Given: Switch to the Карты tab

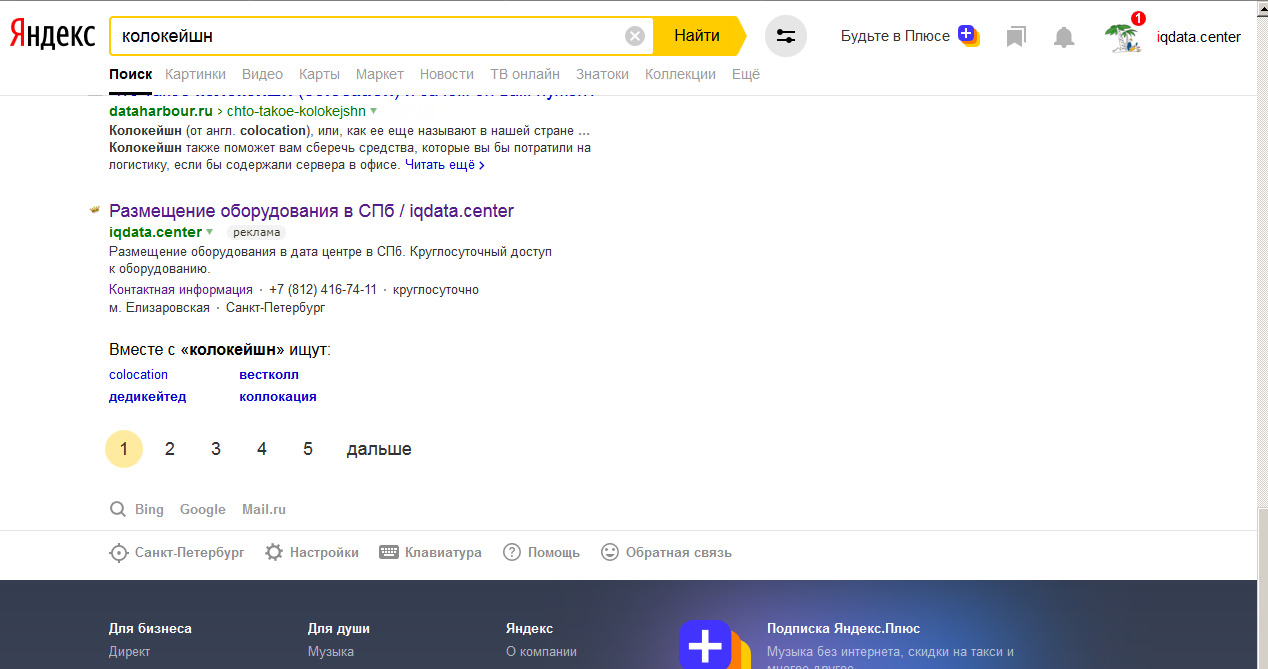Looking at the screenshot, I should click(x=319, y=74).
